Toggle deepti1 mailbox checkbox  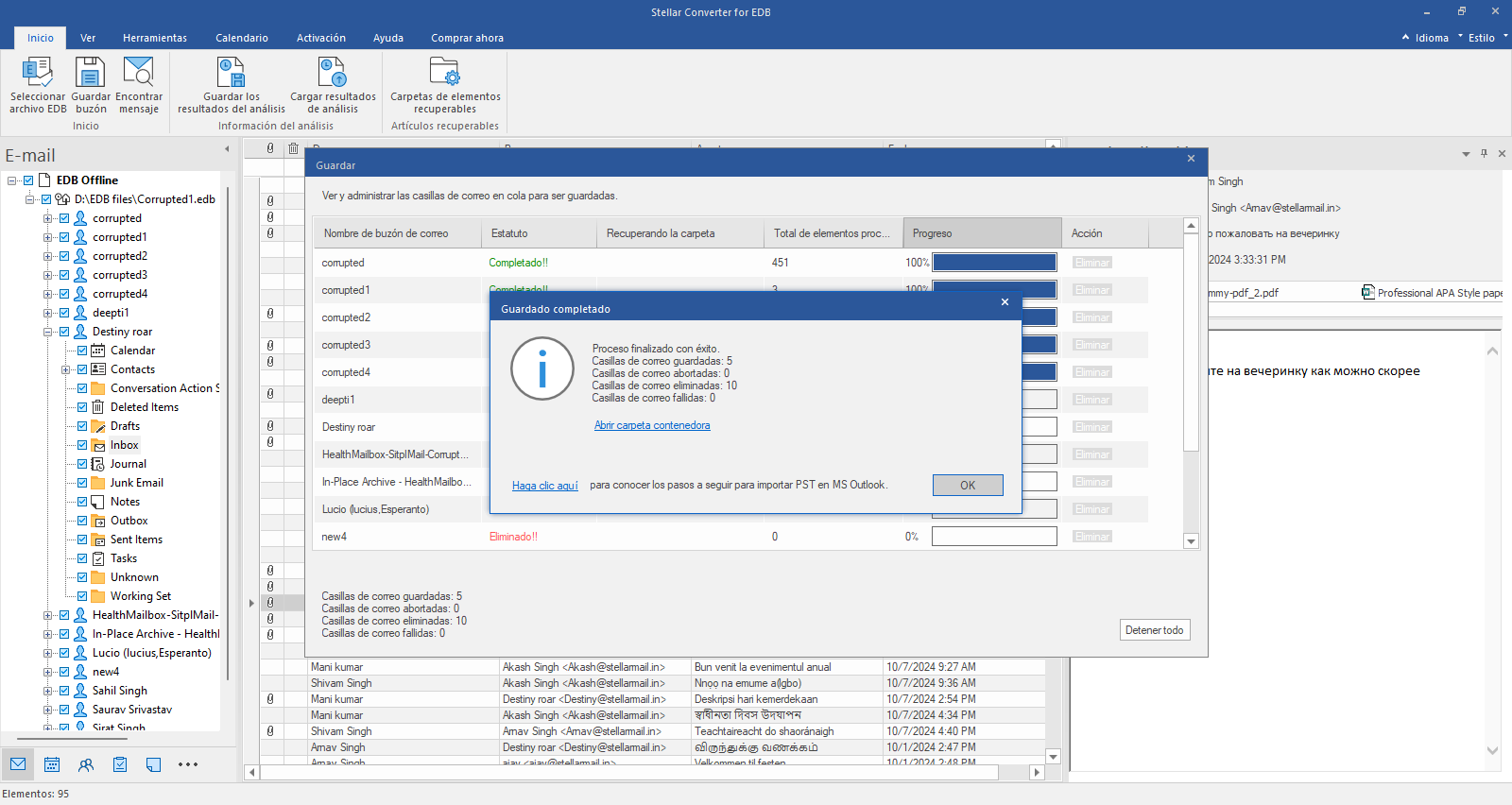click(64, 313)
